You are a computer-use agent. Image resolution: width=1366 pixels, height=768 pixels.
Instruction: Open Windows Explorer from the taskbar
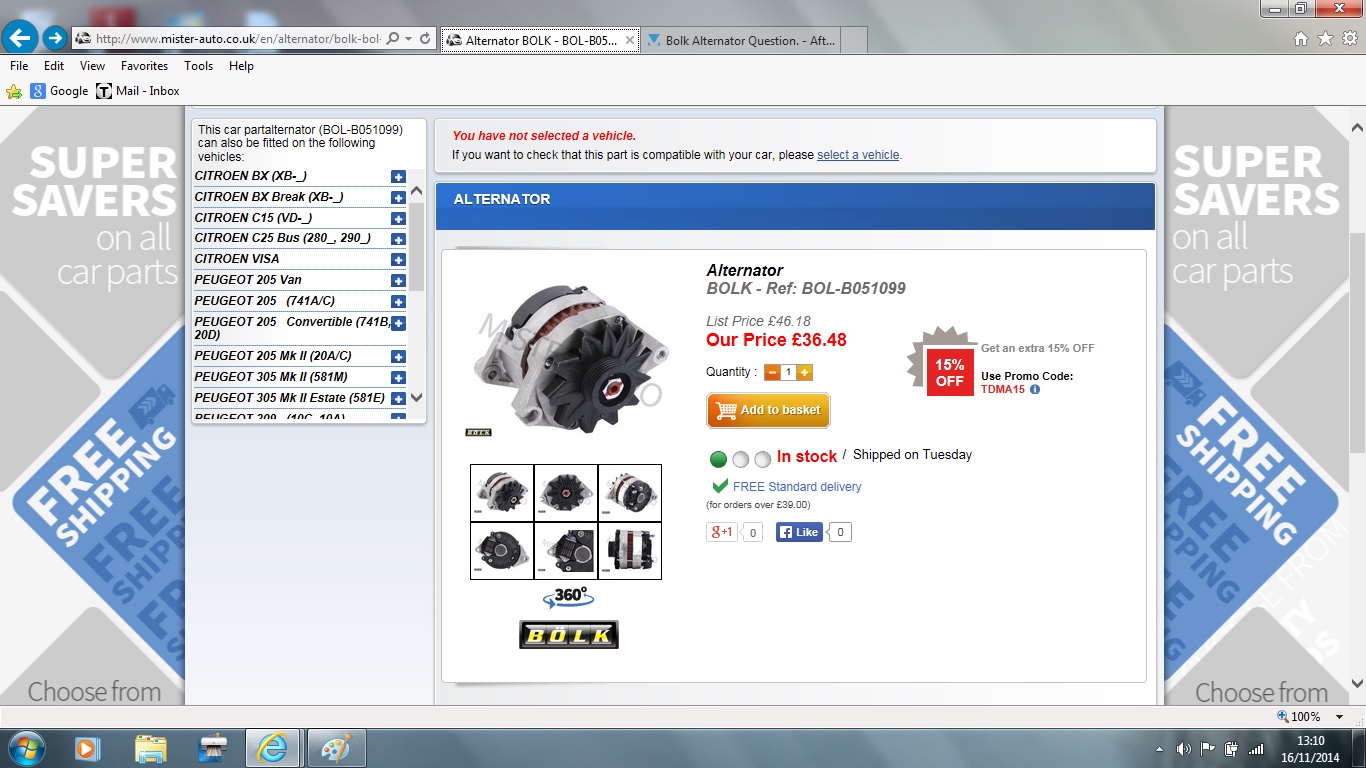click(x=151, y=748)
